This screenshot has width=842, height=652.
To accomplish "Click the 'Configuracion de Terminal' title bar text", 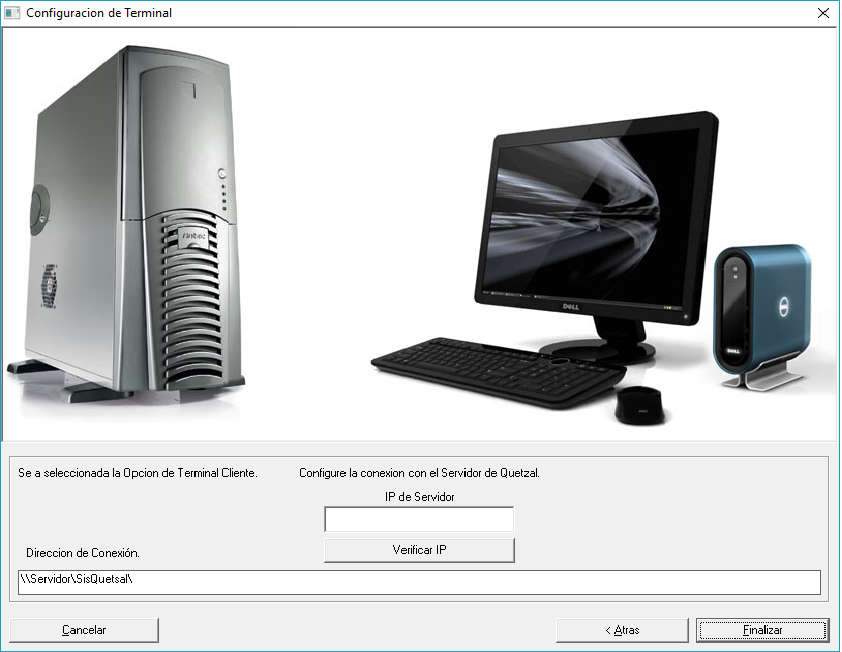I will (98, 13).
